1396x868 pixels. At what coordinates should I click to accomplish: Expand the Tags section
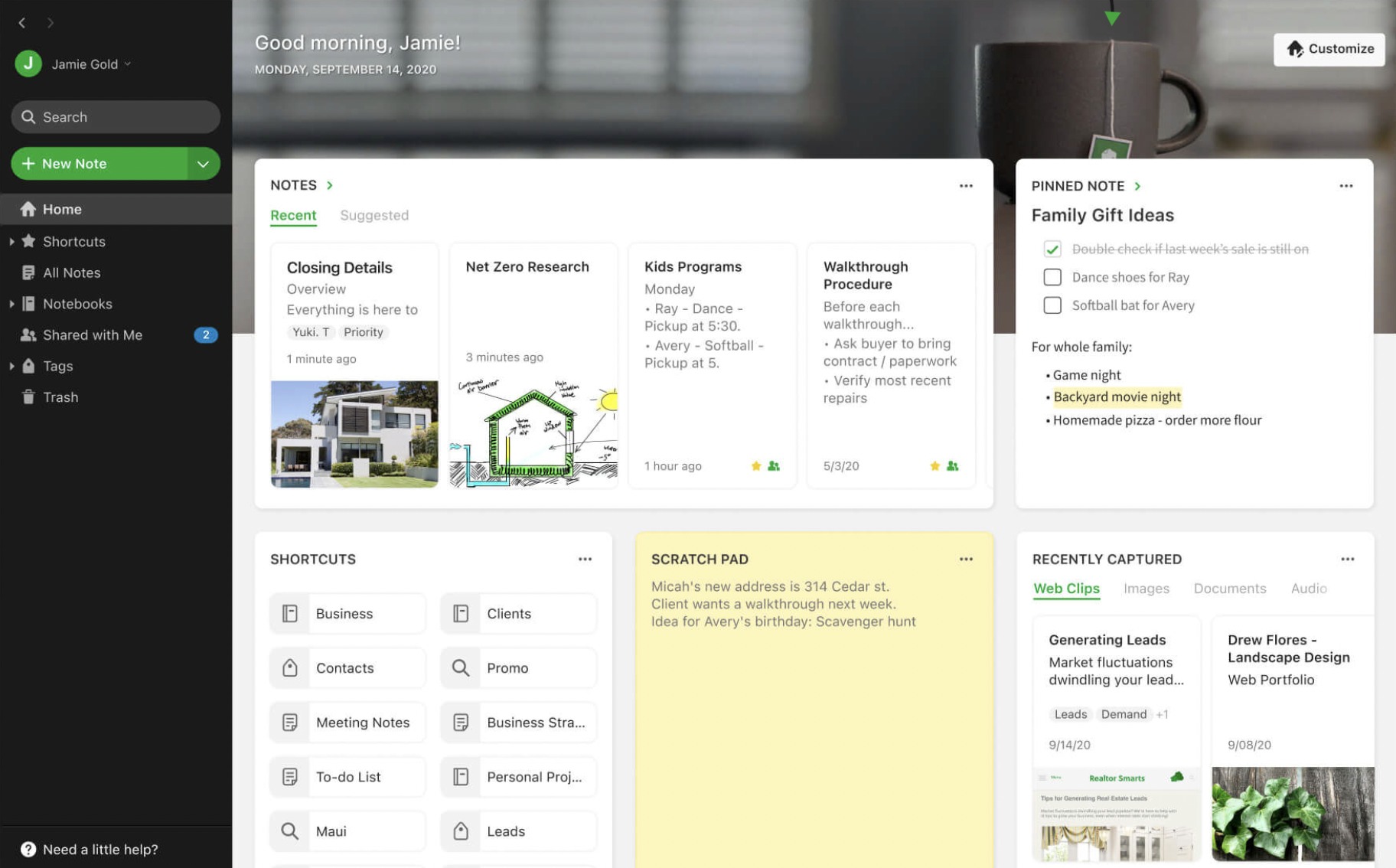coord(12,366)
